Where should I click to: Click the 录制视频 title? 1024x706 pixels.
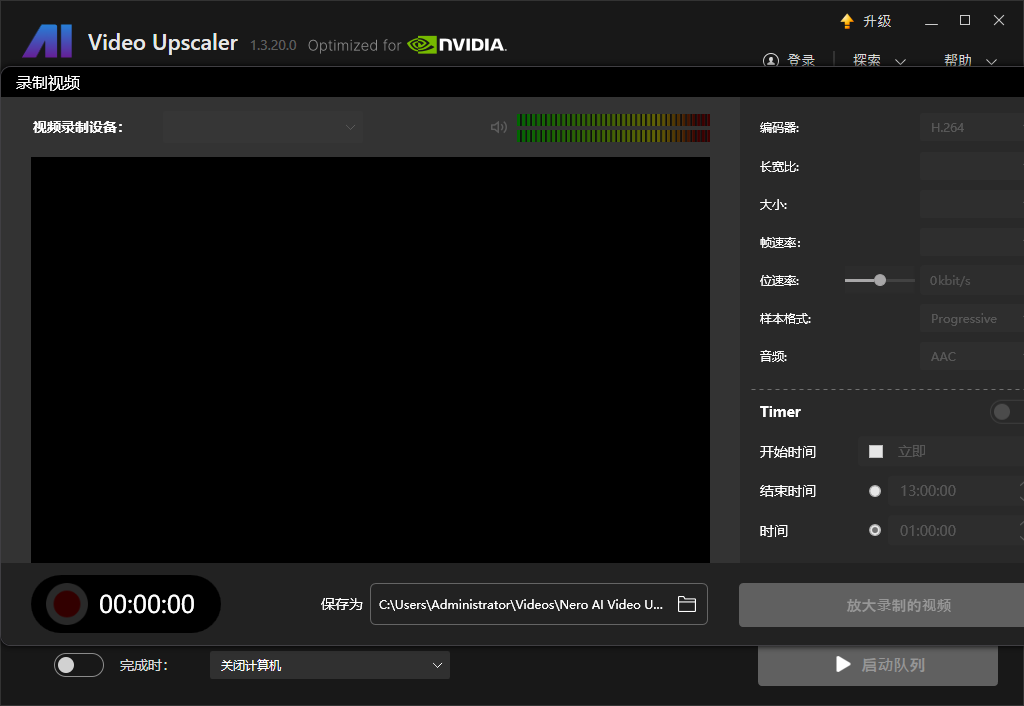click(48, 83)
